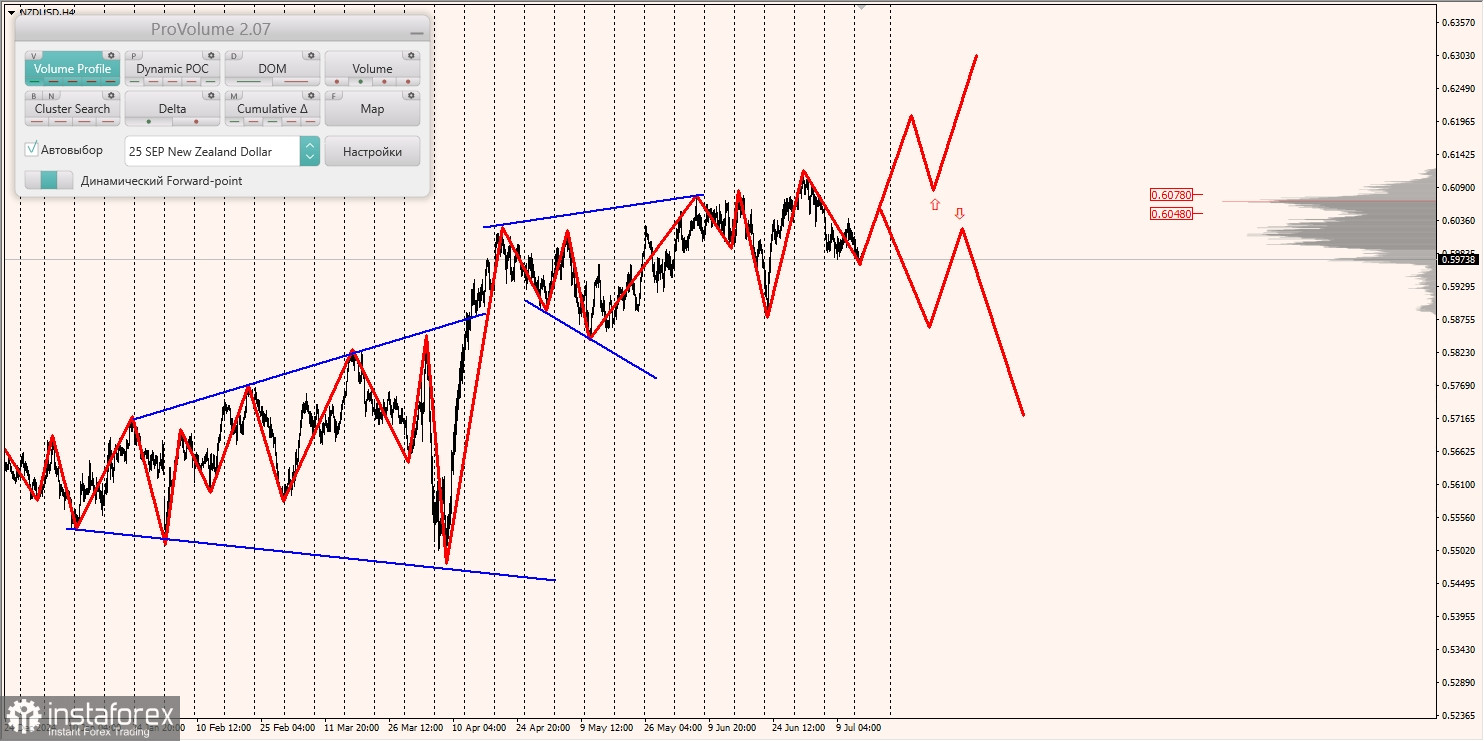Click the F hotkey tag on Map
This screenshot has height=741, width=1484.
[334, 96]
